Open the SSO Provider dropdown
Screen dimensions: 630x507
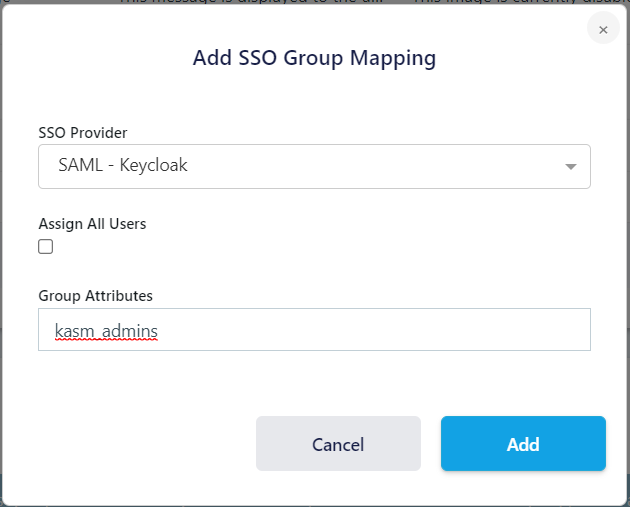(x=314, y=166)
